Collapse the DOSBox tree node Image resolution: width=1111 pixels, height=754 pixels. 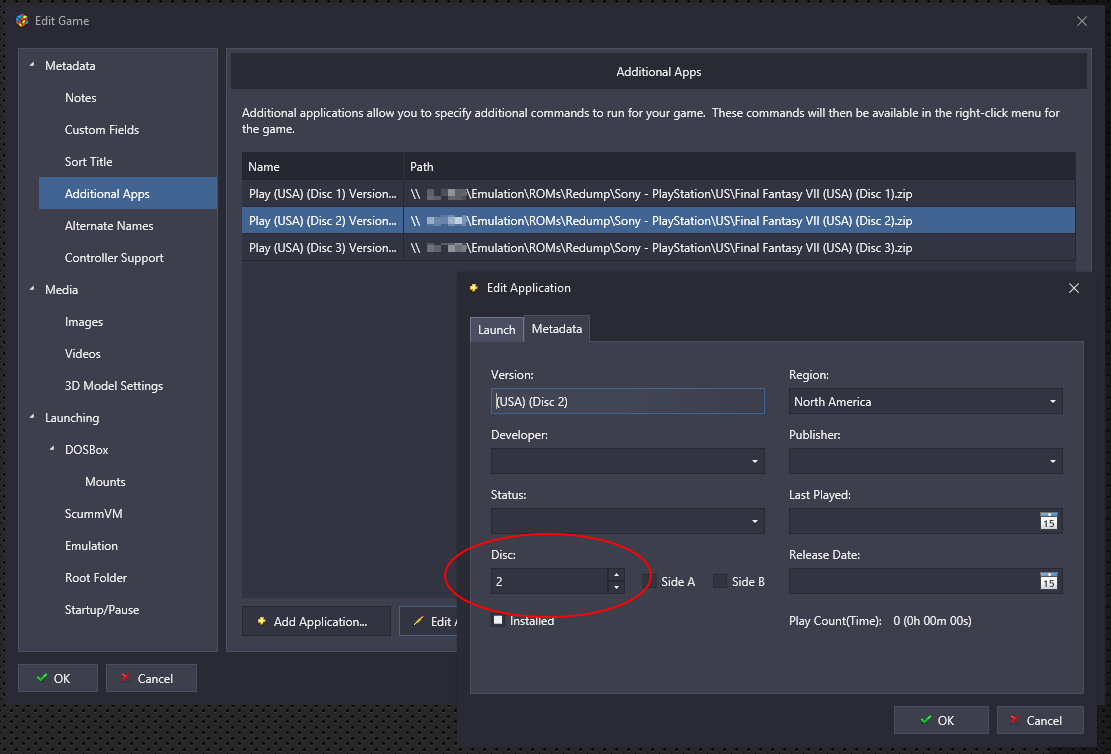coord(52,449)
